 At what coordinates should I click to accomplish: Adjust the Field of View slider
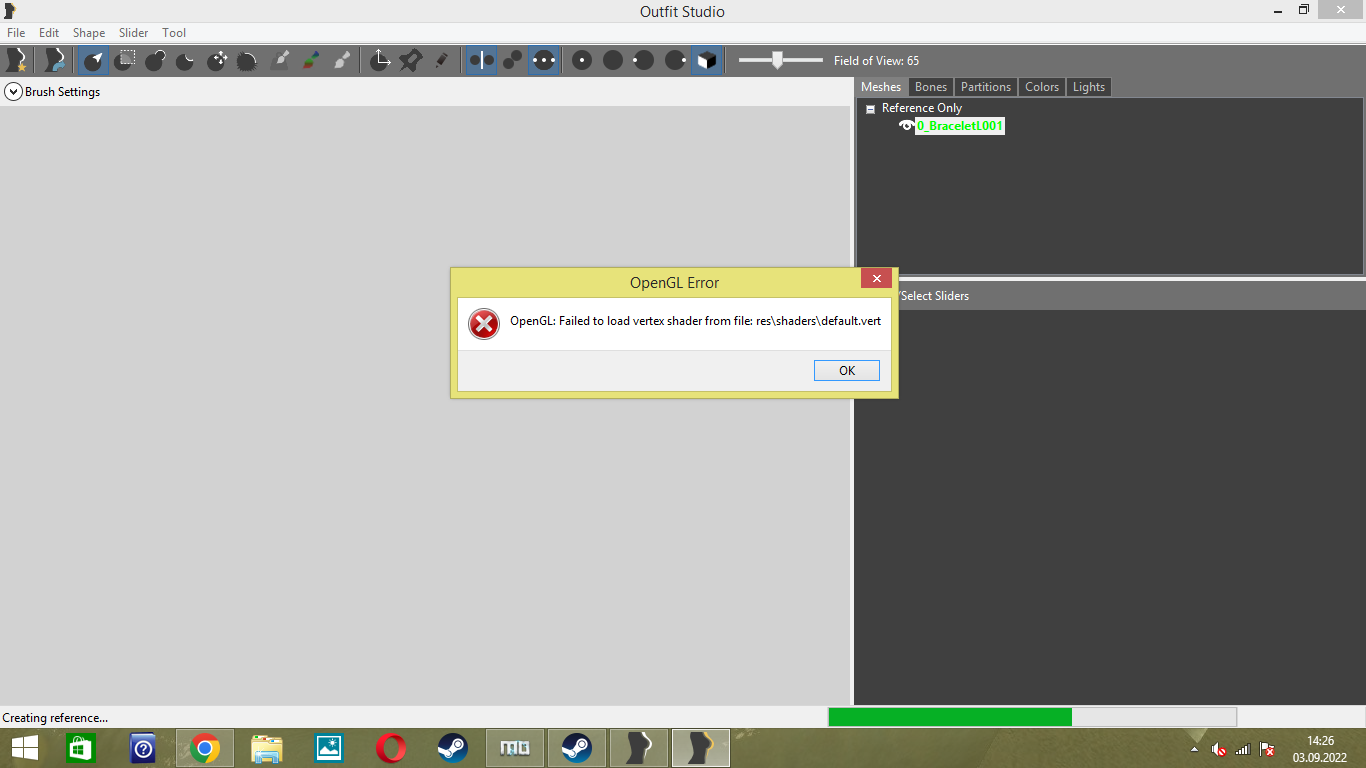pyautogui.click(x=780, y=60)
